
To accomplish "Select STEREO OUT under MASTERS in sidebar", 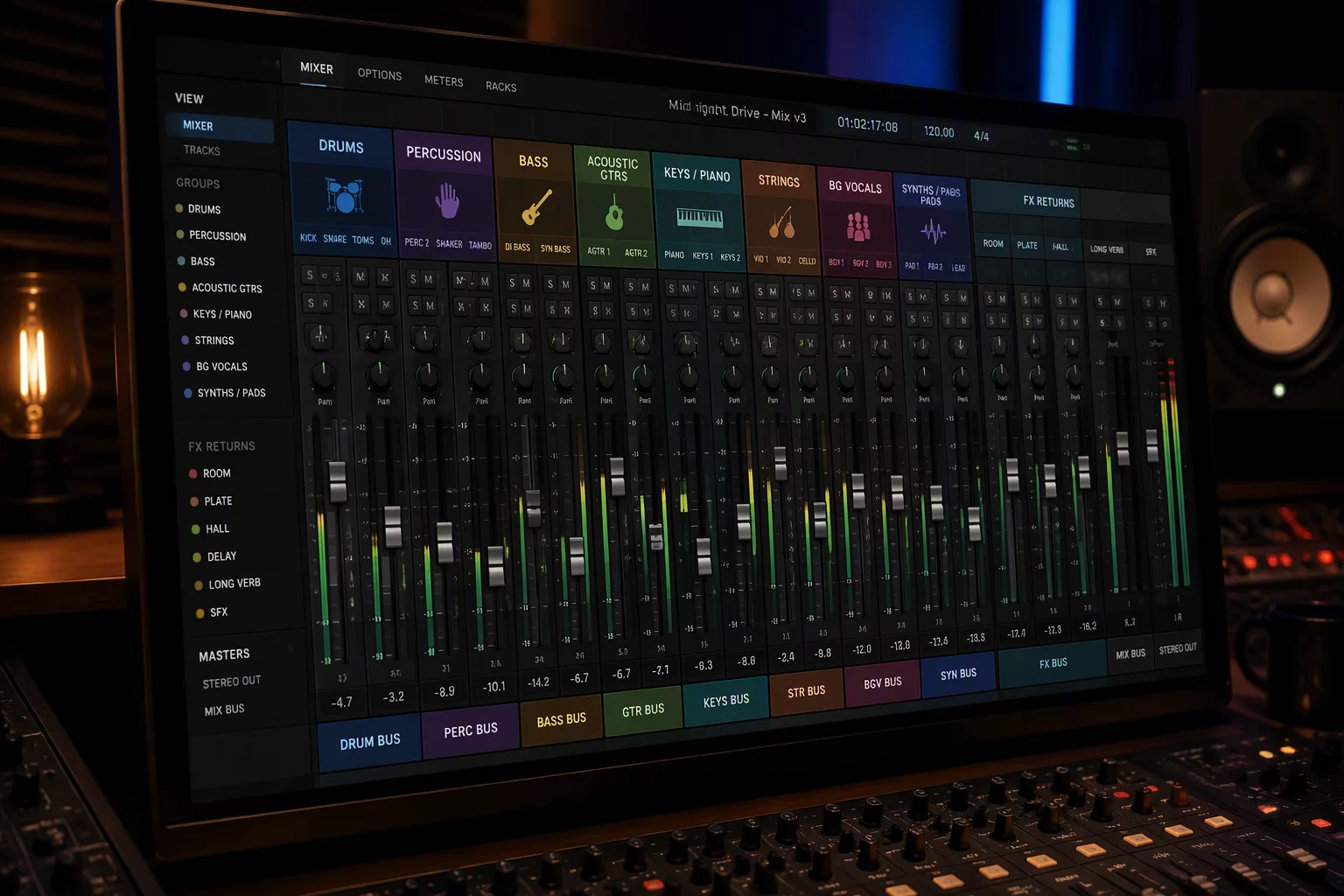I will (x=232, y=682).
